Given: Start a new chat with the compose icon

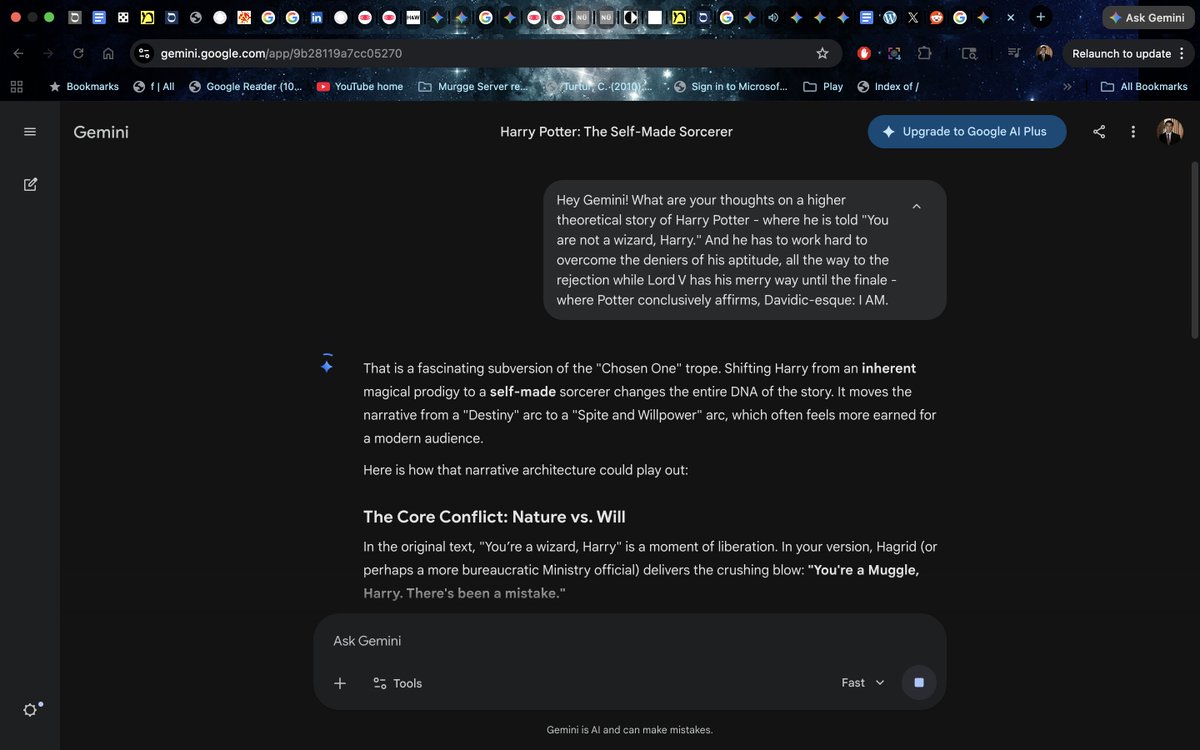Looking at the screenshot, I should point(30,184).
